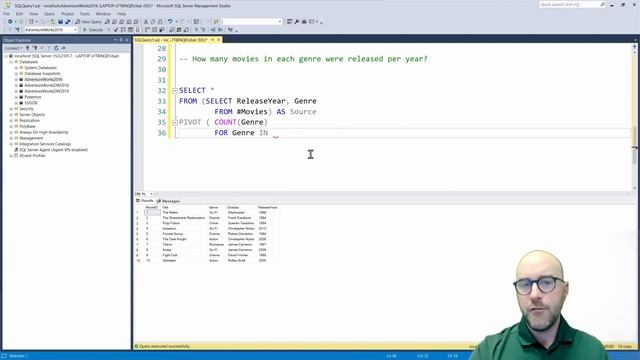This screenshot has width=640, height=360.
Task: Open the Connect dropdown in Object Explorer
Action: point(13,48)
